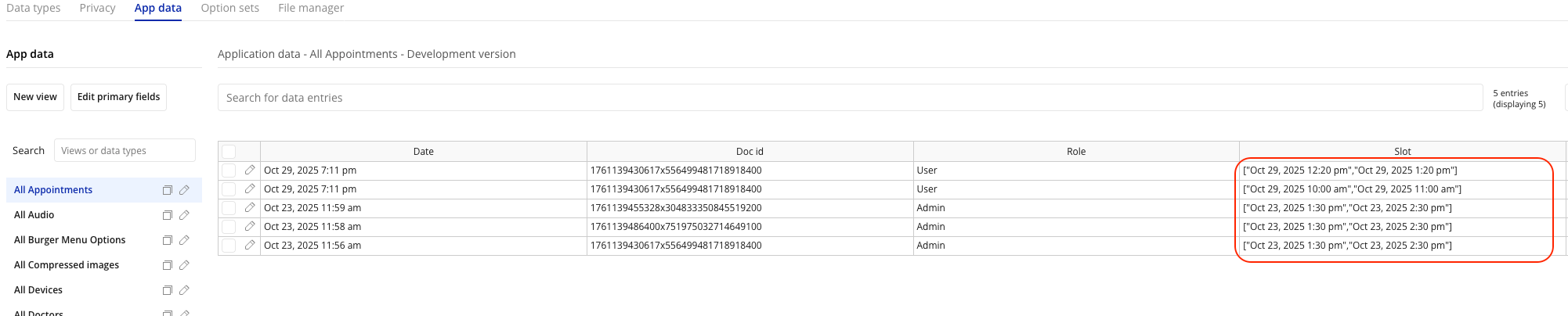
Task: Click the New view button
Action: pyautogui.click(x=35, y=97)
